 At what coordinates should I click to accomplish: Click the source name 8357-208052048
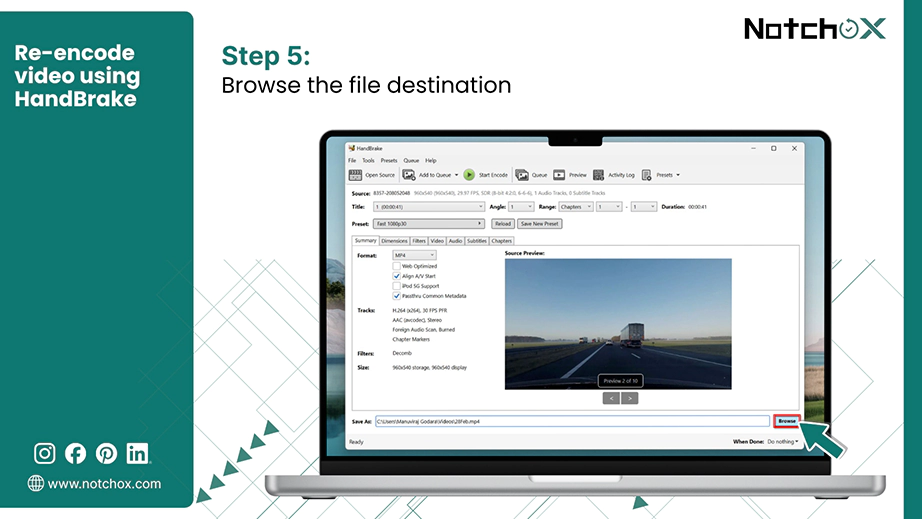click(x=392, y=193)
